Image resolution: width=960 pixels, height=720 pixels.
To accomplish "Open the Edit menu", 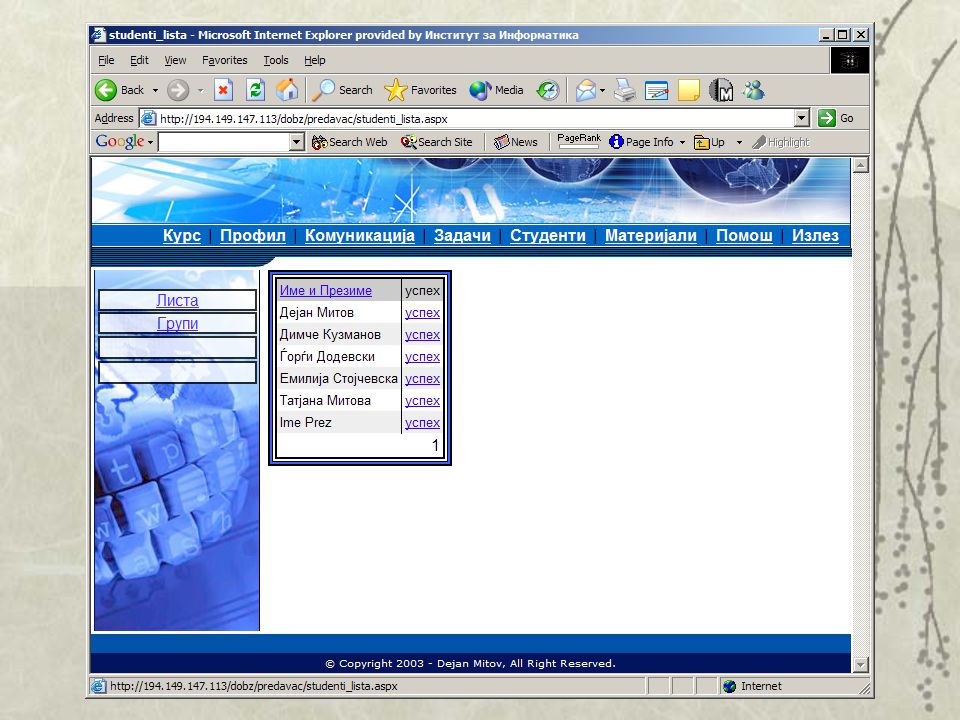I will (139, 60).
